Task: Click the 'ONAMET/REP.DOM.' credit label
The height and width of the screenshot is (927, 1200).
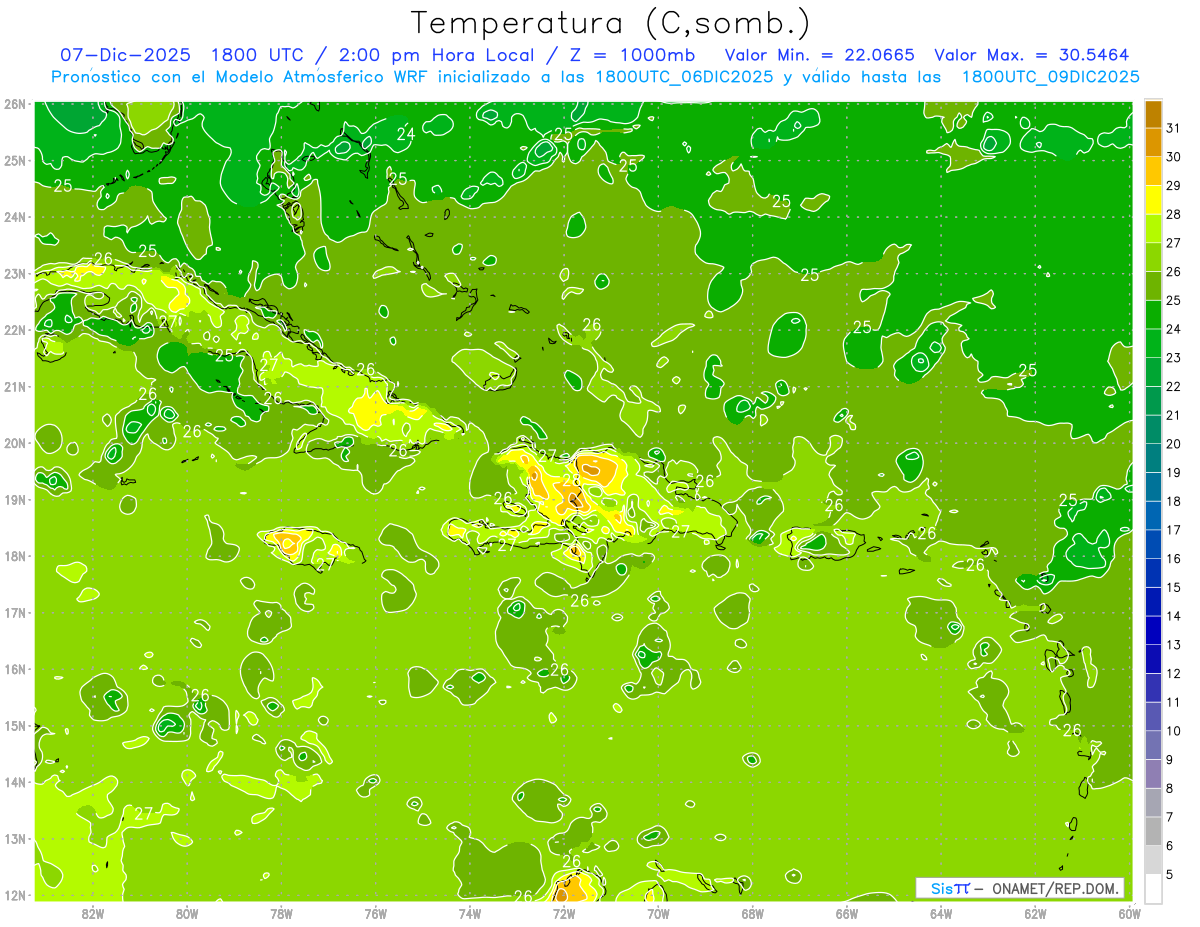Action: coord(1056,888)
